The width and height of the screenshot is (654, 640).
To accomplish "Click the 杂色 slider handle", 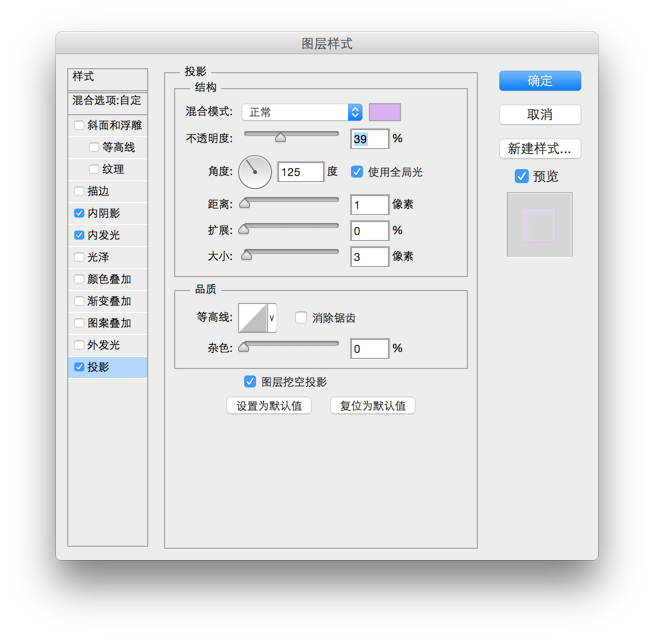I will [244, 347].
